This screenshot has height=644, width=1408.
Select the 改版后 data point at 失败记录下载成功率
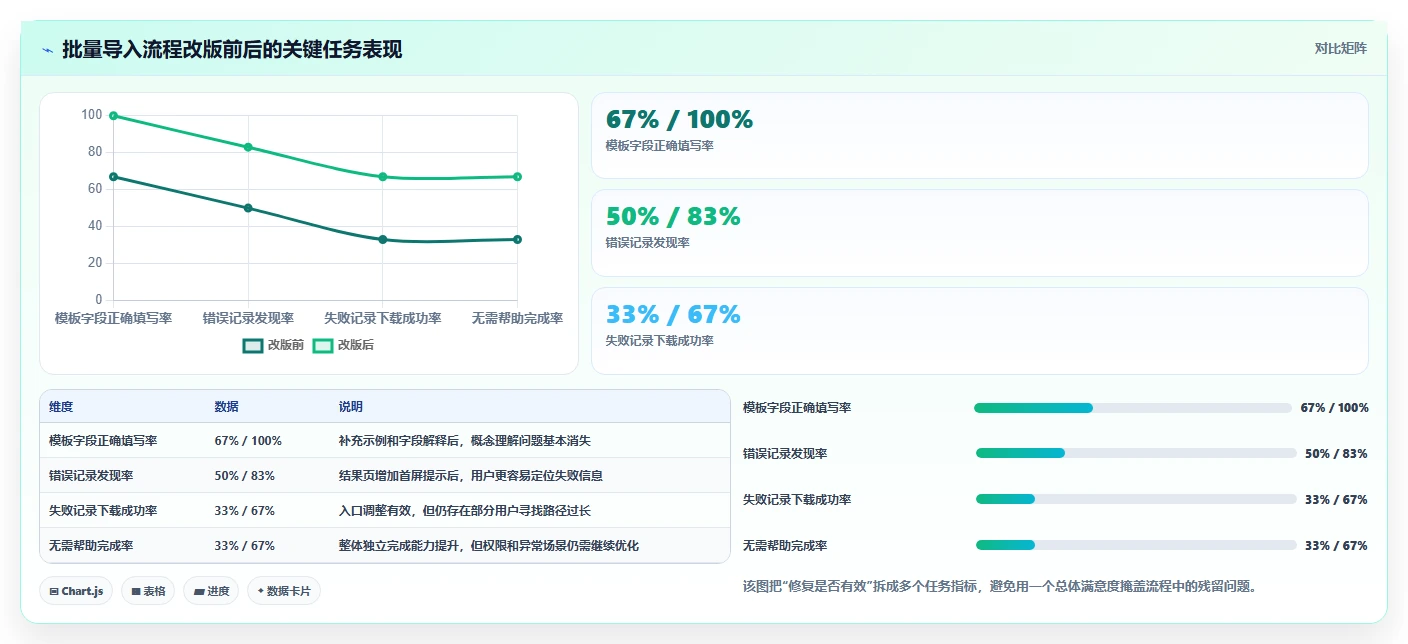click(x=382, y=177)
